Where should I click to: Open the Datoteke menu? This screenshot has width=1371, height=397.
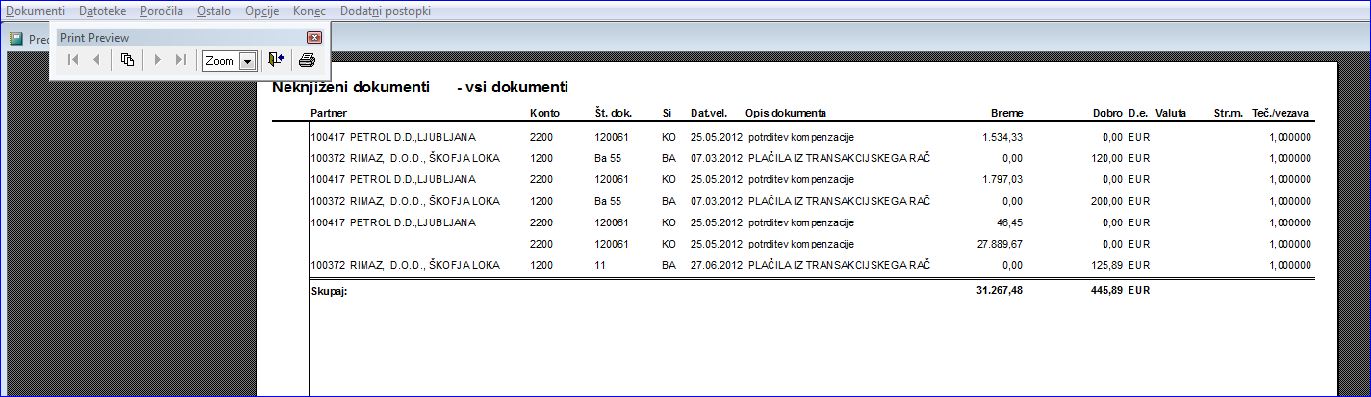102,10
